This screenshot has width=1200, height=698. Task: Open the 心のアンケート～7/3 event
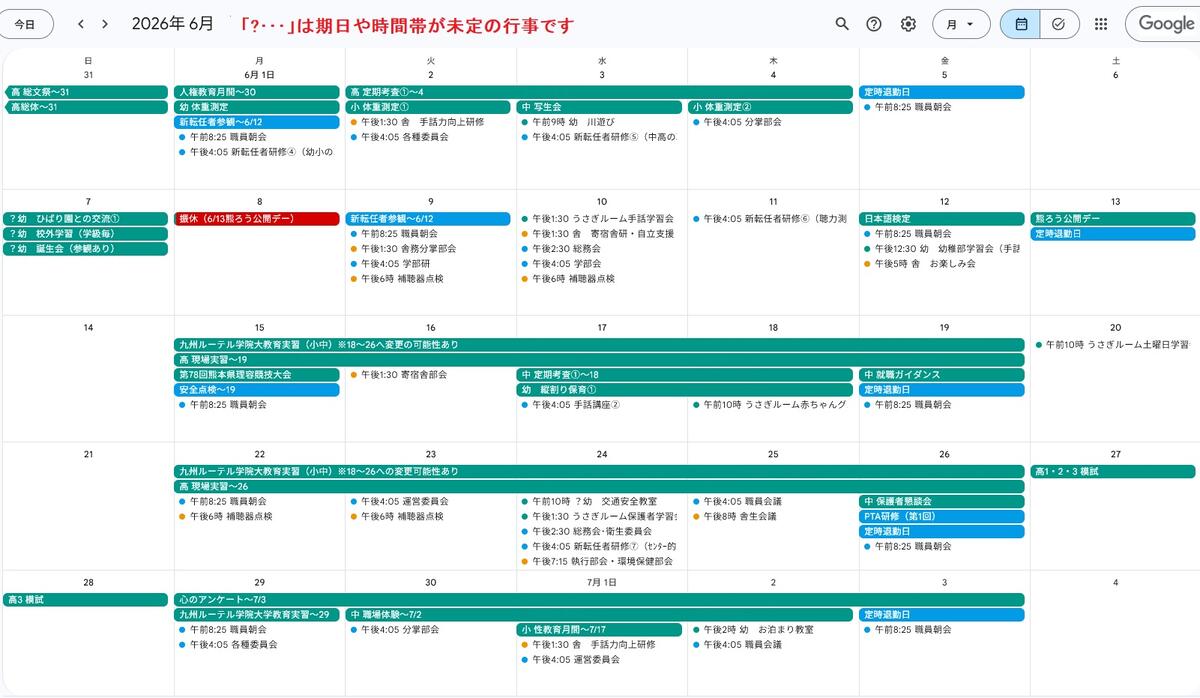600,600
